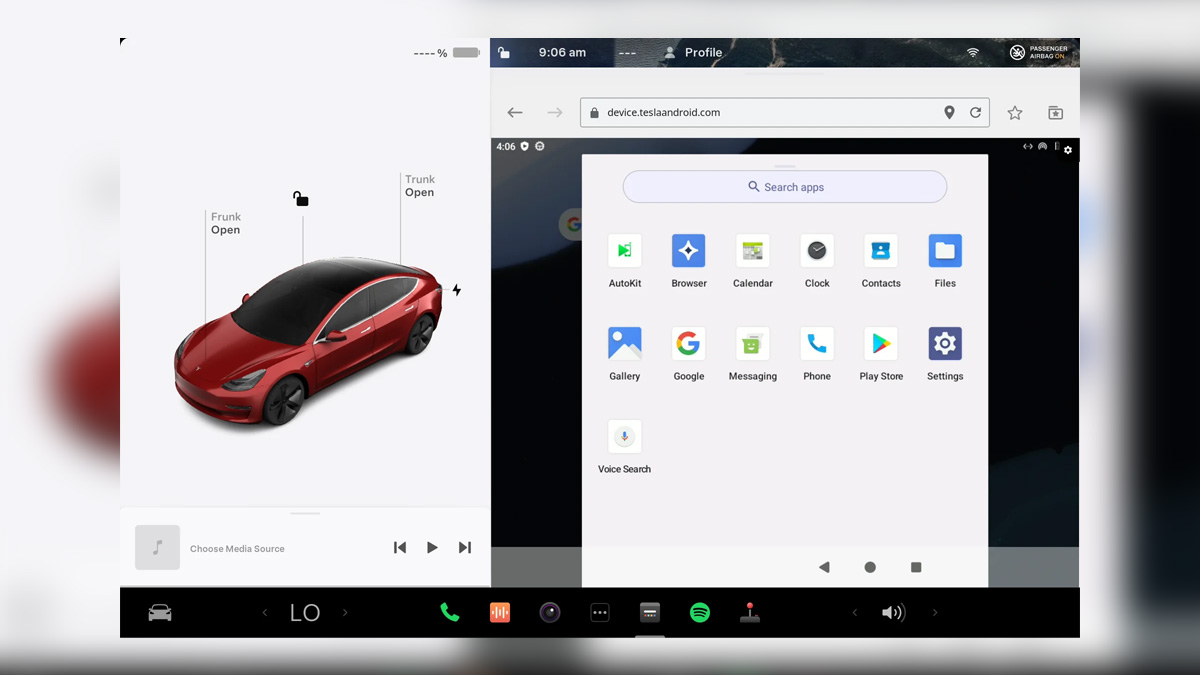Click the media panel drag handle
Screen dimensions: 1200x675
305,514
